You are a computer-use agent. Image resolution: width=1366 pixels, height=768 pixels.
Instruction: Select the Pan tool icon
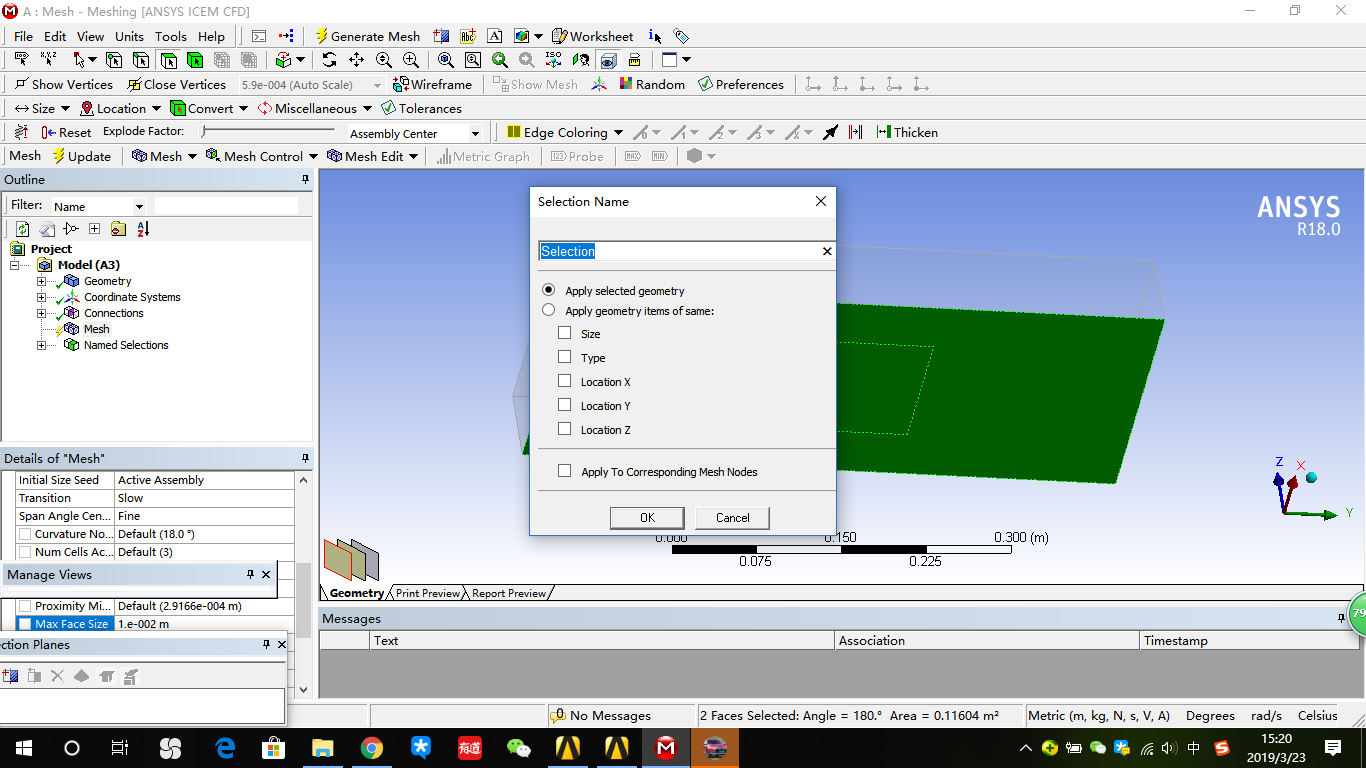click(x=356, y=60)
